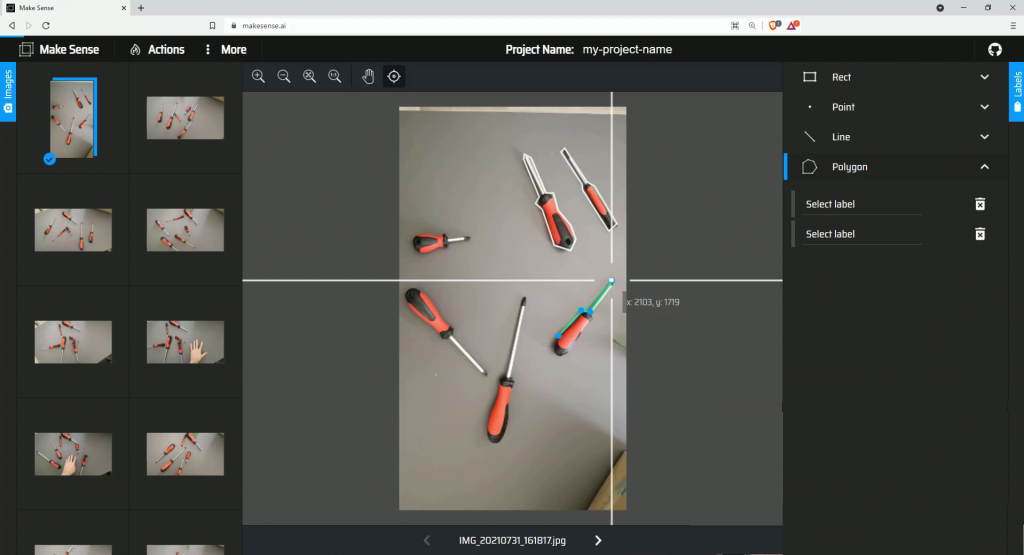Select second-row left screwdriver thumbnail
1024x555 pixels.
point(73,230)
